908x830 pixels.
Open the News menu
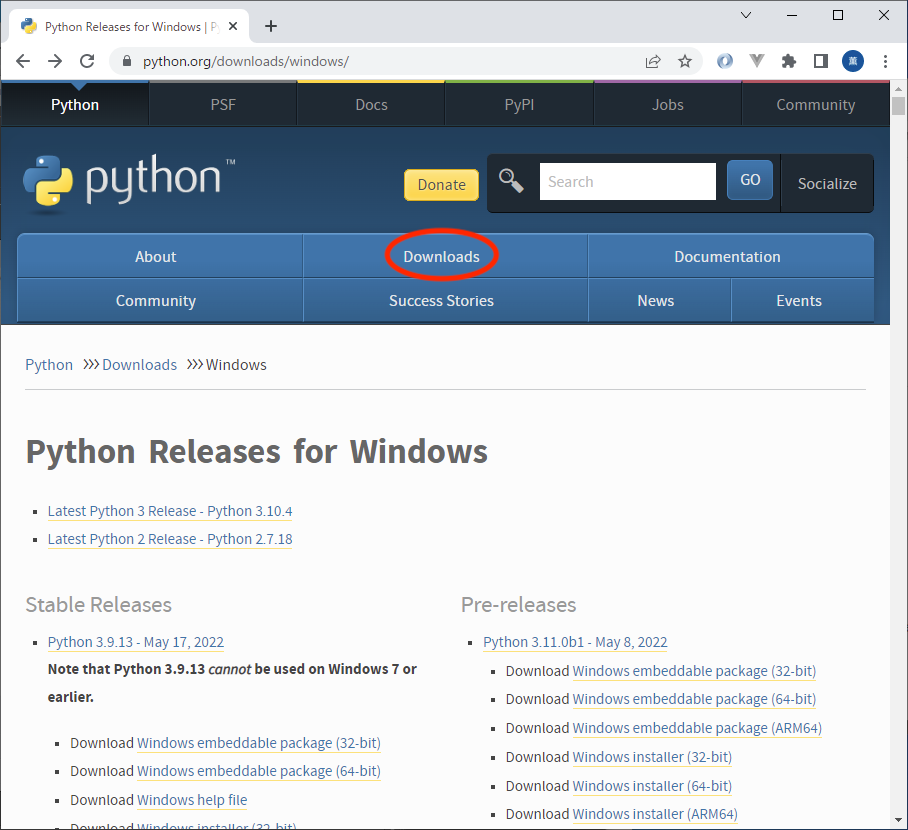point(660,301)
